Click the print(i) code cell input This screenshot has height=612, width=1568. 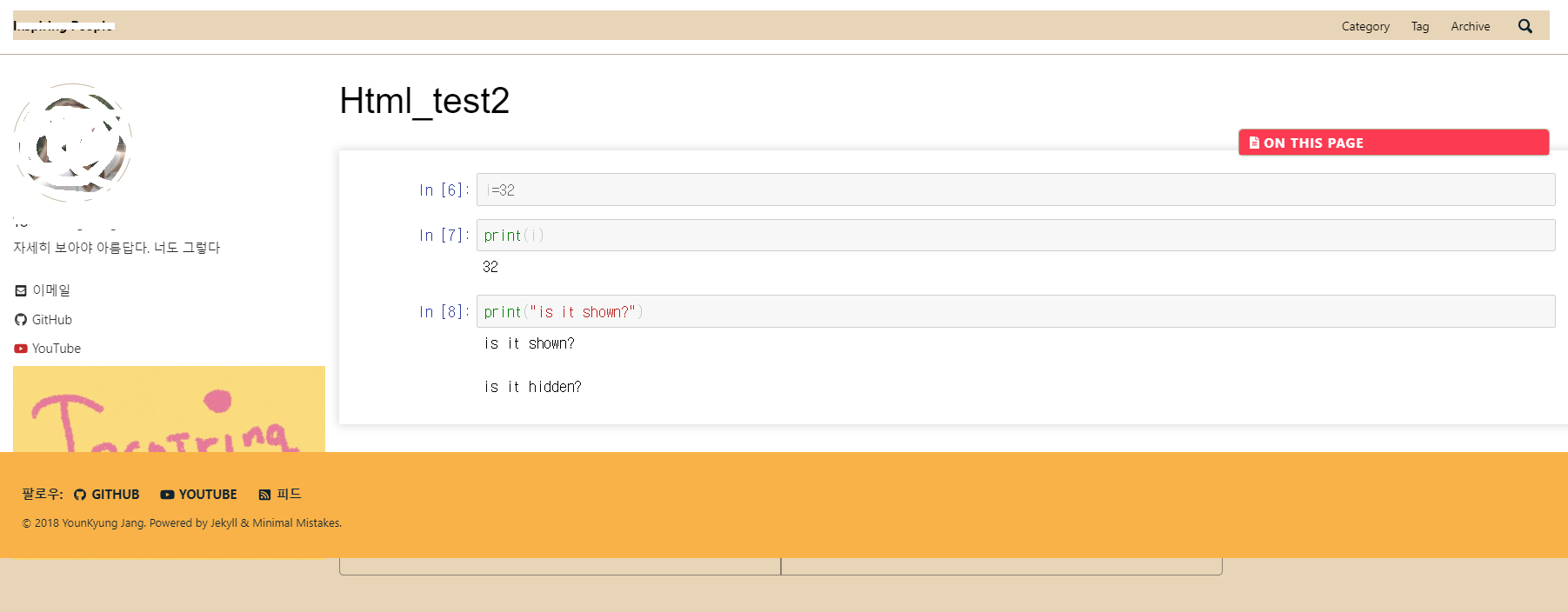(x=1016, y=235)
